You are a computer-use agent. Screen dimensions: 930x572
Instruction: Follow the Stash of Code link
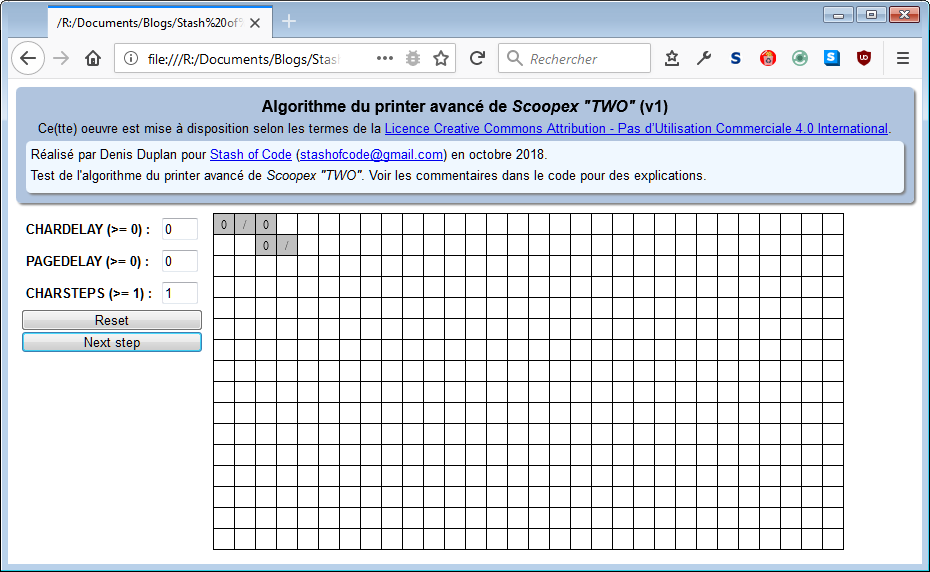click(251, 155)
